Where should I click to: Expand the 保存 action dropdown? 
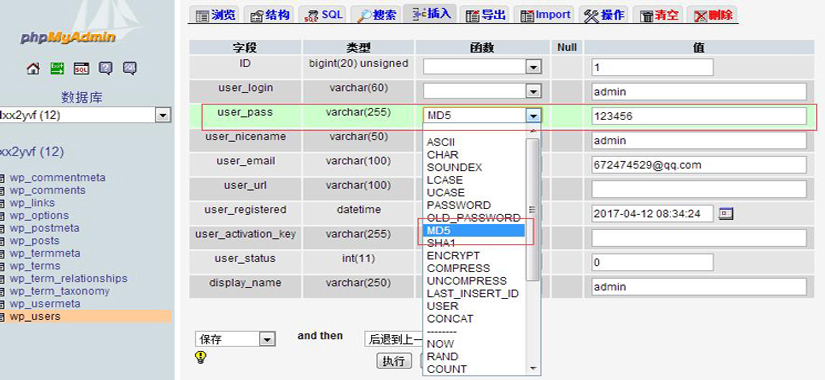click(x=235, y=339)
